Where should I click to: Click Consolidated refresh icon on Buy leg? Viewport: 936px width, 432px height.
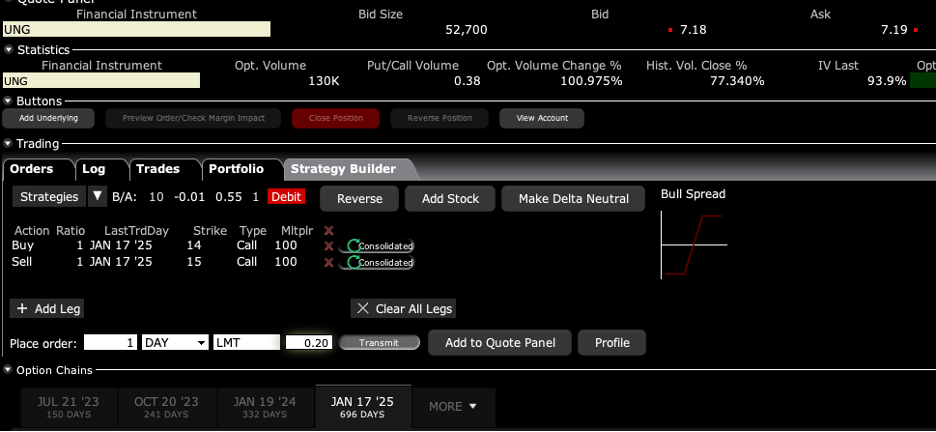pos(355,246)
